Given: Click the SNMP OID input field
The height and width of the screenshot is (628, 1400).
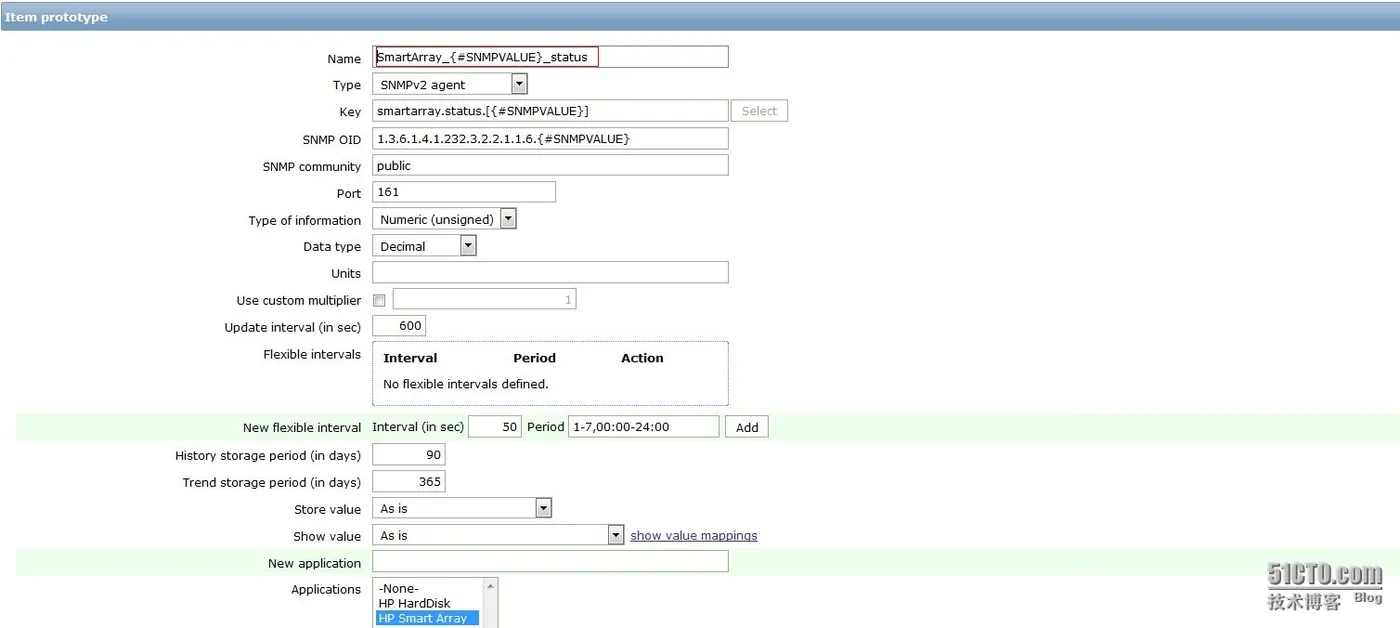Looking at the screenshot, I should [x=550, y=138].
